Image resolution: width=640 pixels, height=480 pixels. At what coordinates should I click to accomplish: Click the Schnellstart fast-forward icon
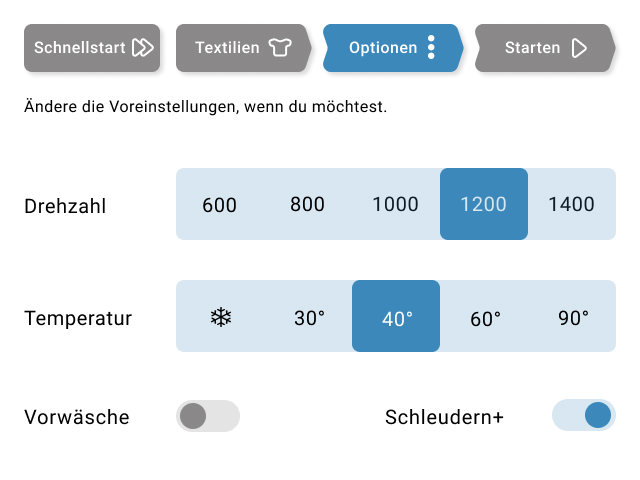[x=143, y=48]
